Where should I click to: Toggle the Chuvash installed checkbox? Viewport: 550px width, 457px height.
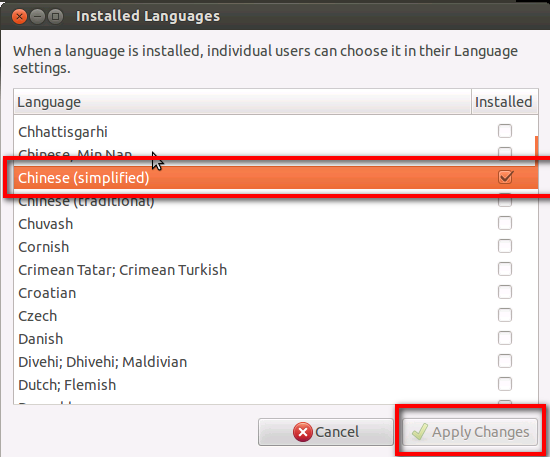[505, 223]
